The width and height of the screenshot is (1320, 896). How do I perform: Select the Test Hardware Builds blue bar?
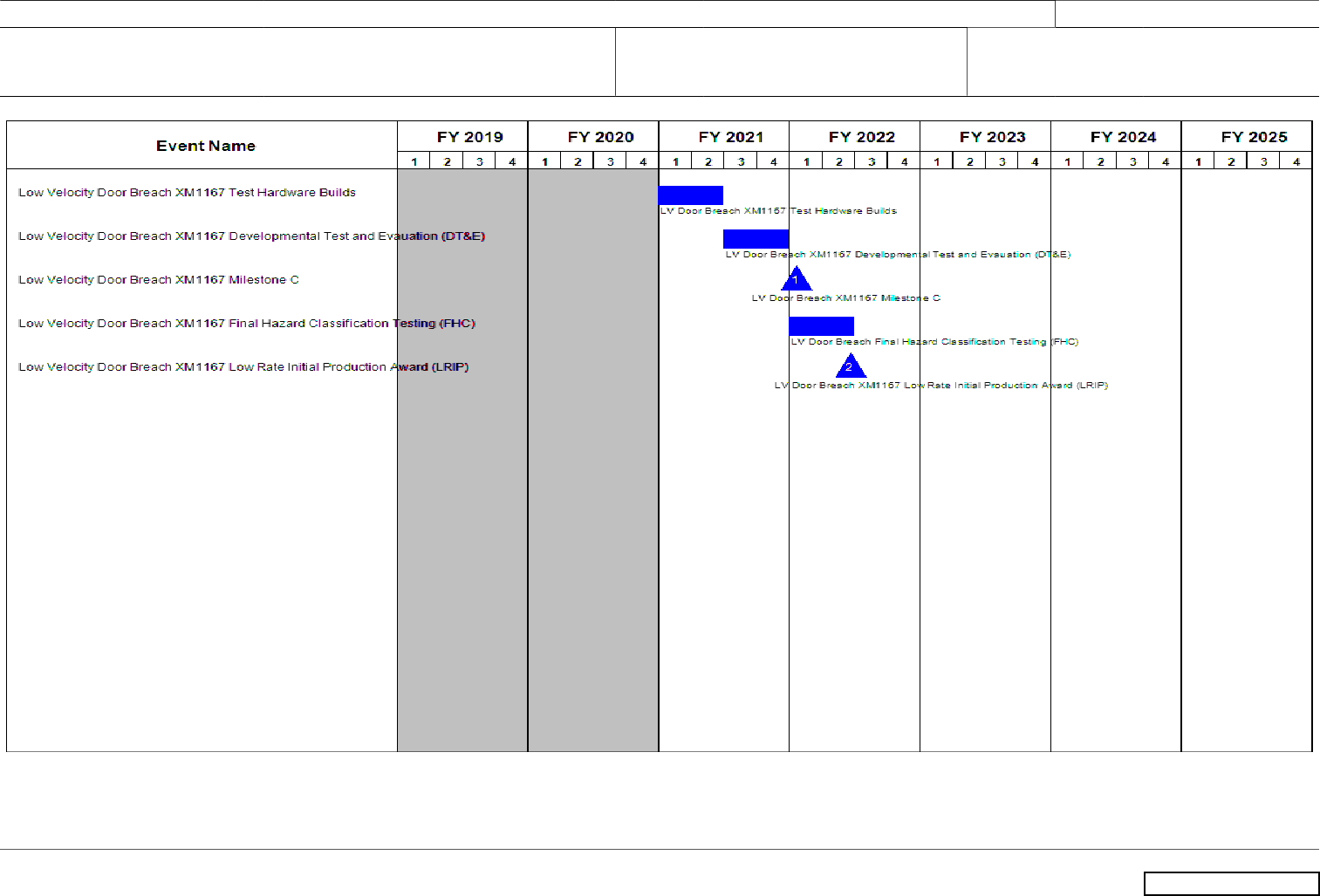tap(690, 195)
